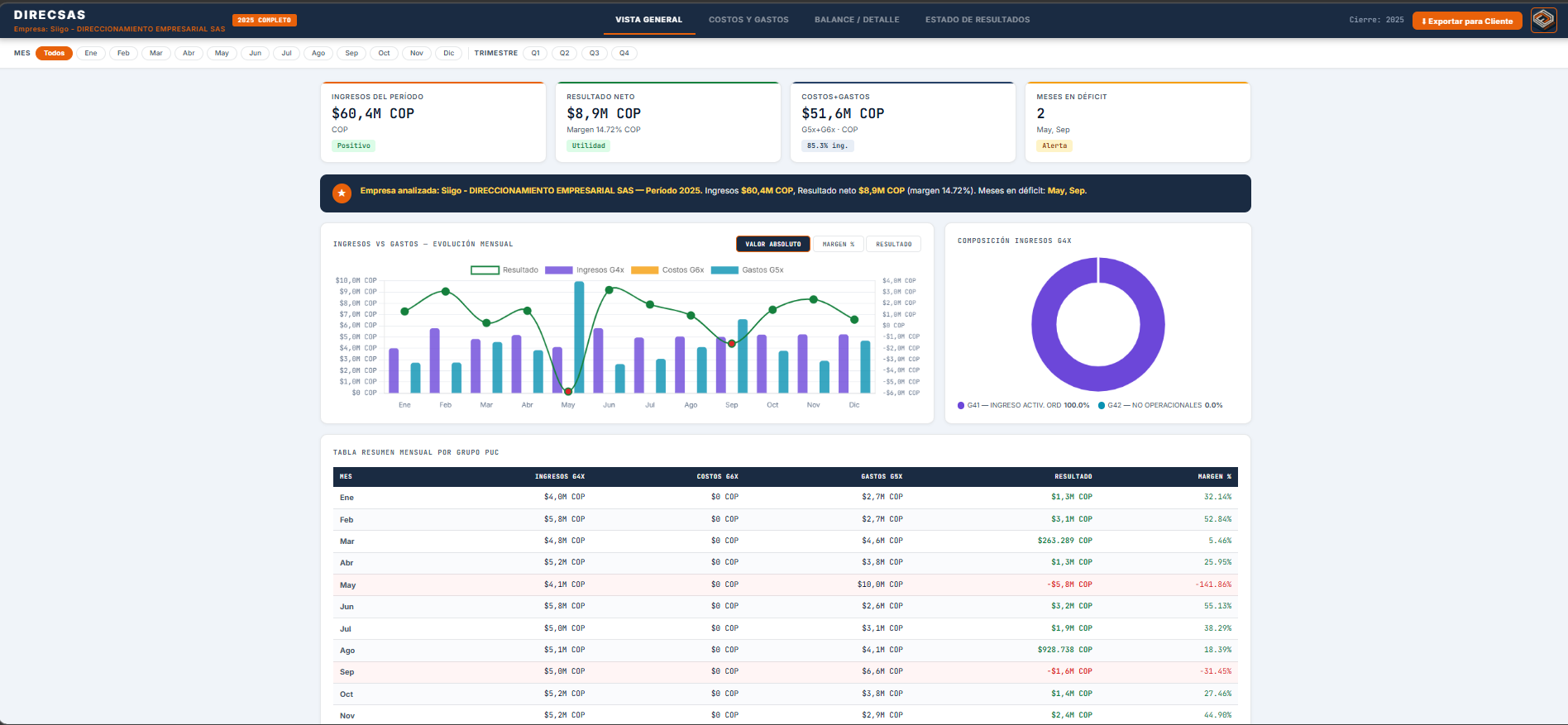Screen dimensions: 1568x725
Task: Click Exportar para Cliente button
Action: point(1467,21)
